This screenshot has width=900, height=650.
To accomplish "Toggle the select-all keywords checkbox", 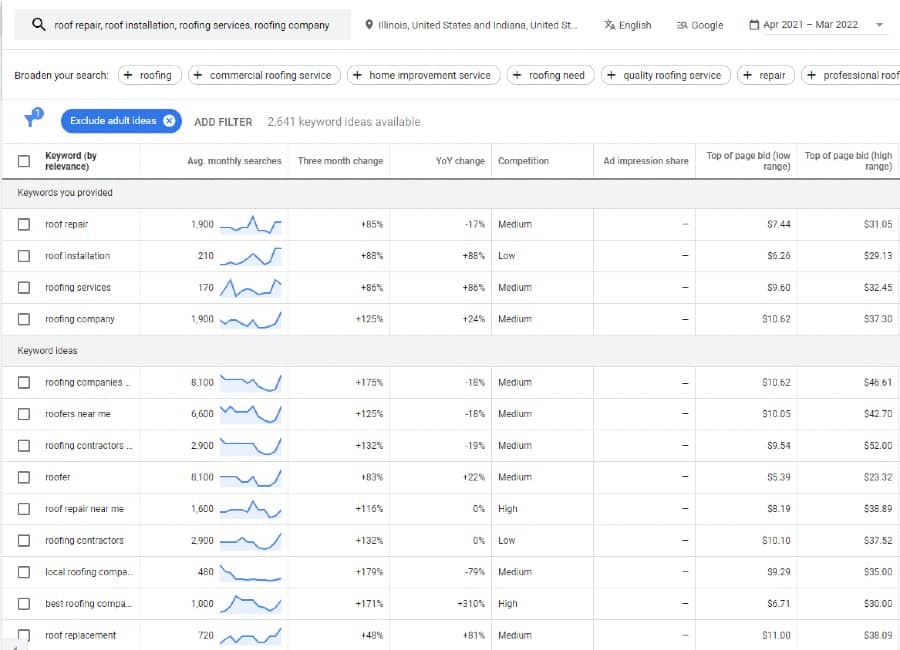I will [x=24, y=161].
